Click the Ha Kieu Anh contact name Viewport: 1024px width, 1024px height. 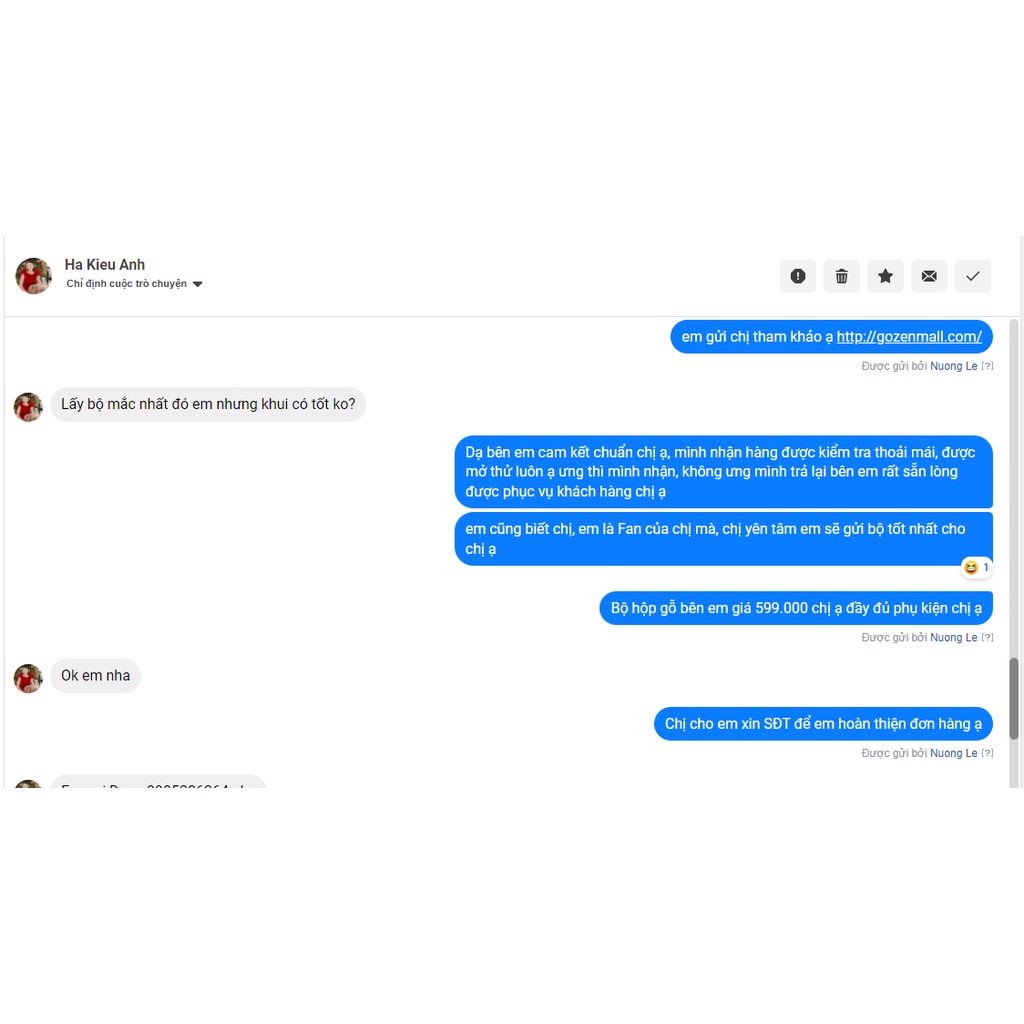point(104,264)
